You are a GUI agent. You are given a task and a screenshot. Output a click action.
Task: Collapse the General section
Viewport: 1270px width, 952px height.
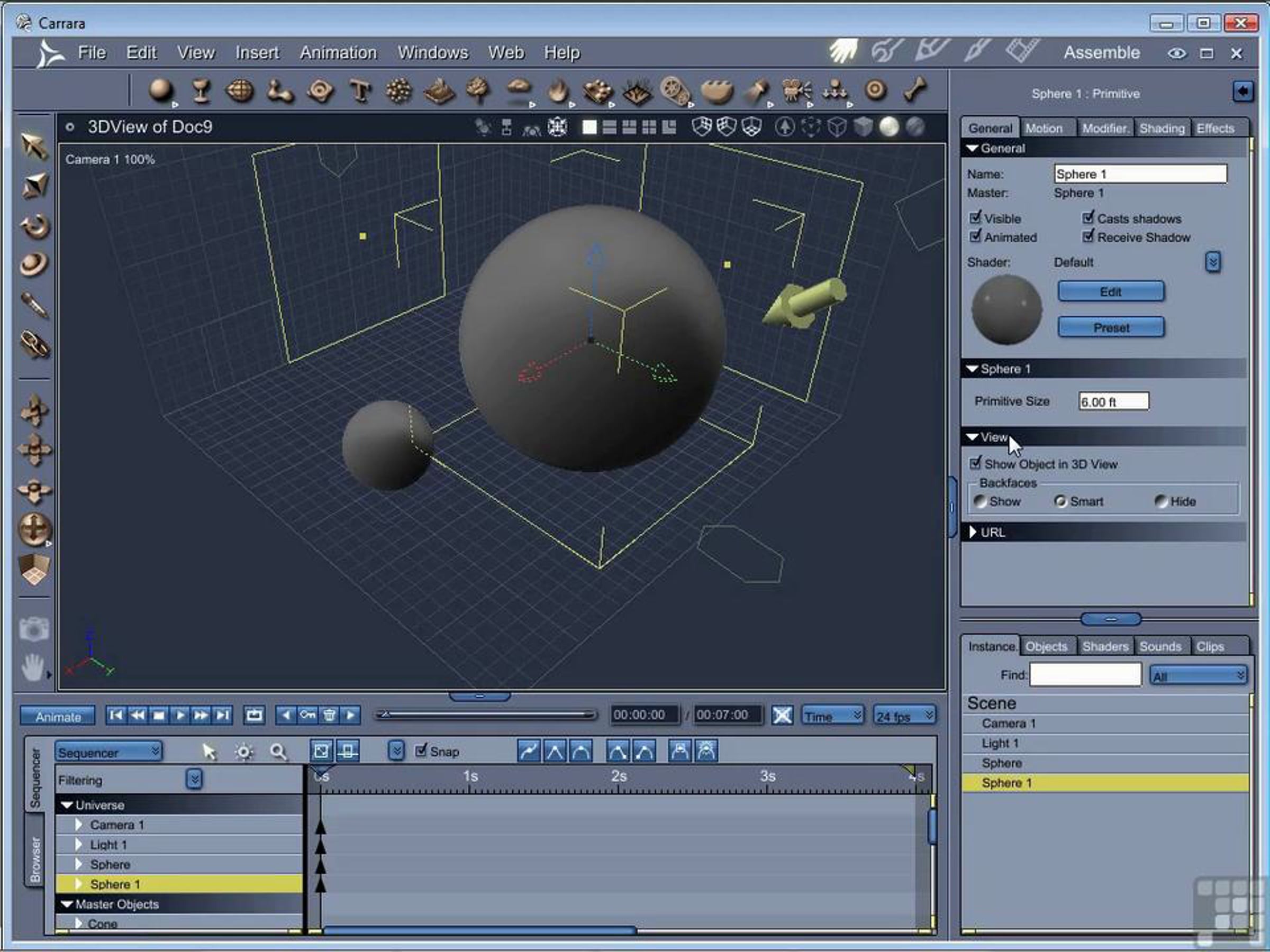click(972, 148)
